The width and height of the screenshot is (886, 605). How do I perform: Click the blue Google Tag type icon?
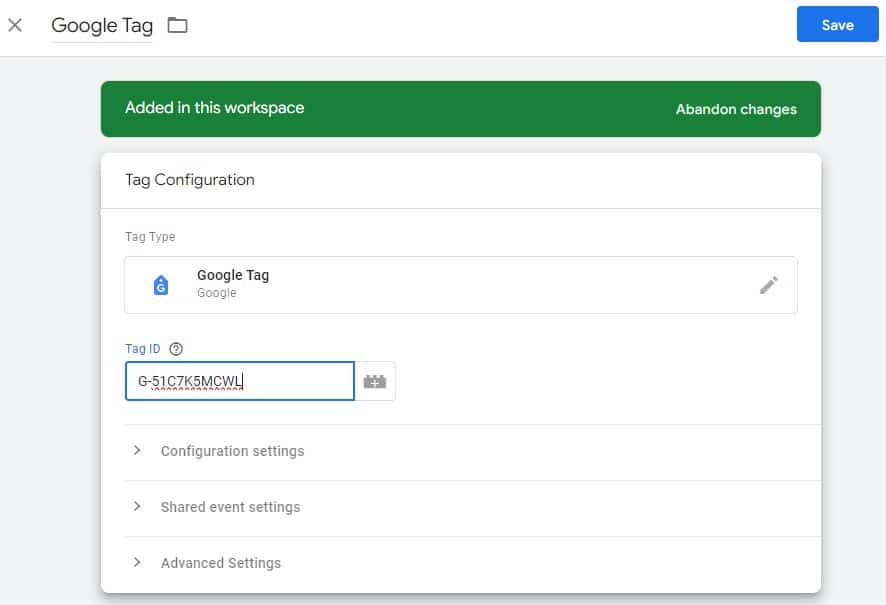161,285
